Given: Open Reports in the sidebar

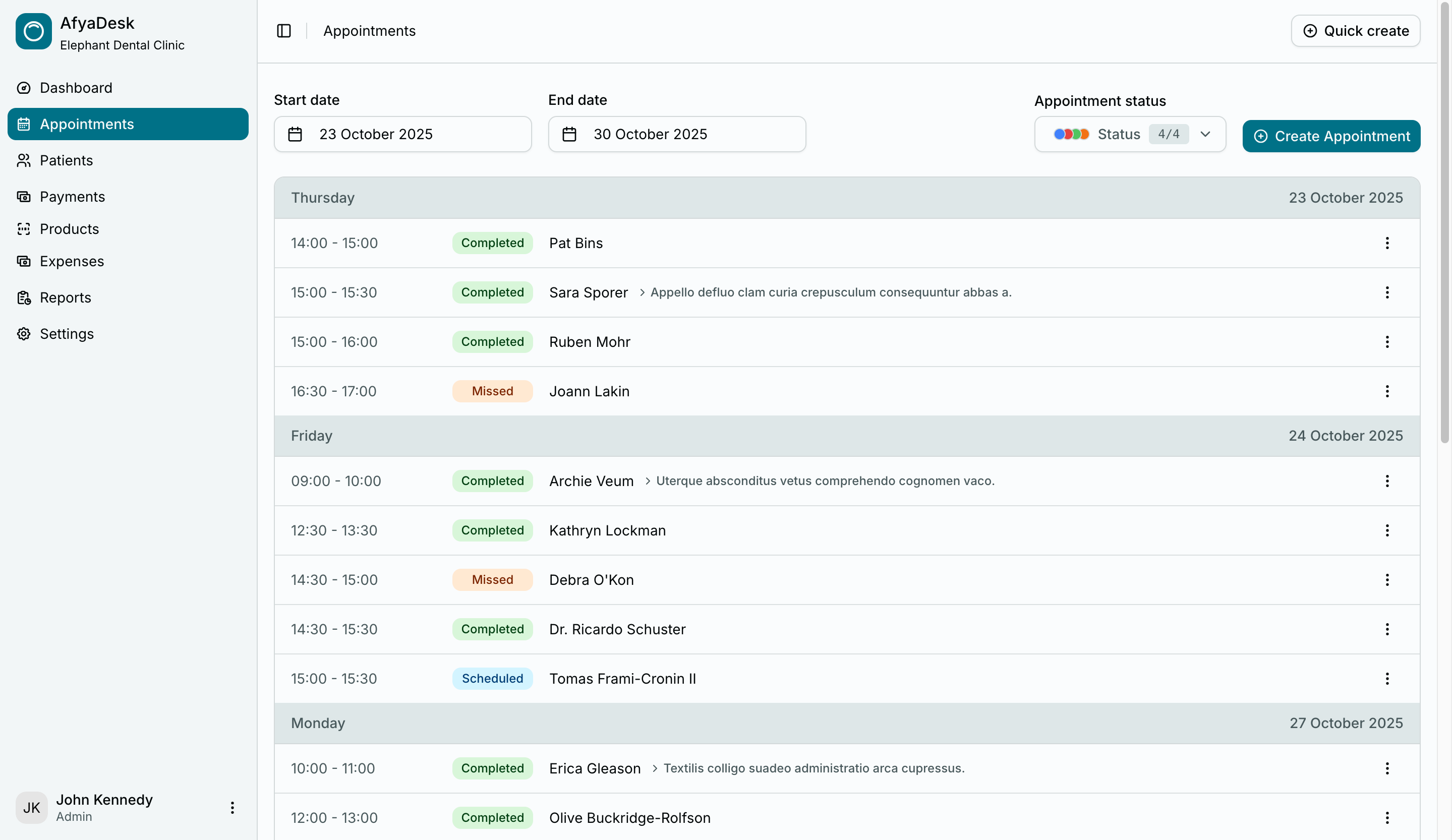Looking at the screenshot, I should [x=65, y=297].
